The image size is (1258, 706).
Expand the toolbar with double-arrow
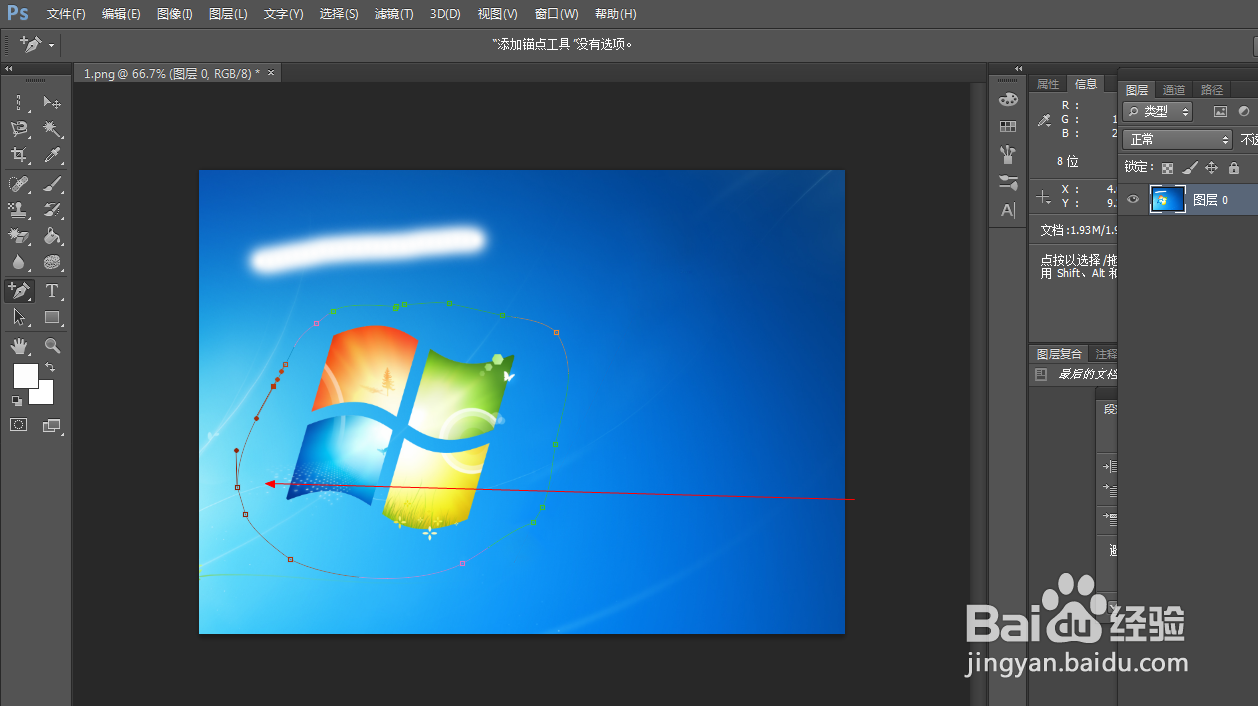(8, 69)
